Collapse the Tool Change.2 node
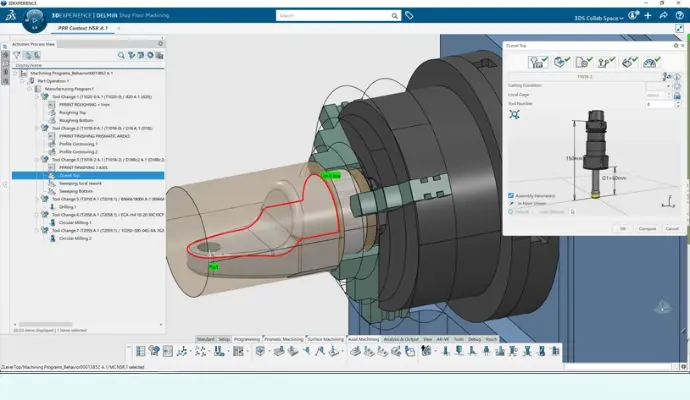690x400 pixels. (x=37, y=128)
